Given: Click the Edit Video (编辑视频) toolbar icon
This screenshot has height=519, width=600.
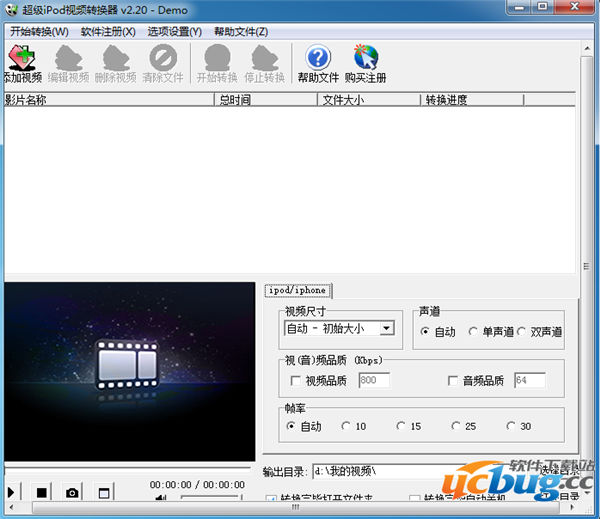Looking at the screenshot, I should point(69,62).
